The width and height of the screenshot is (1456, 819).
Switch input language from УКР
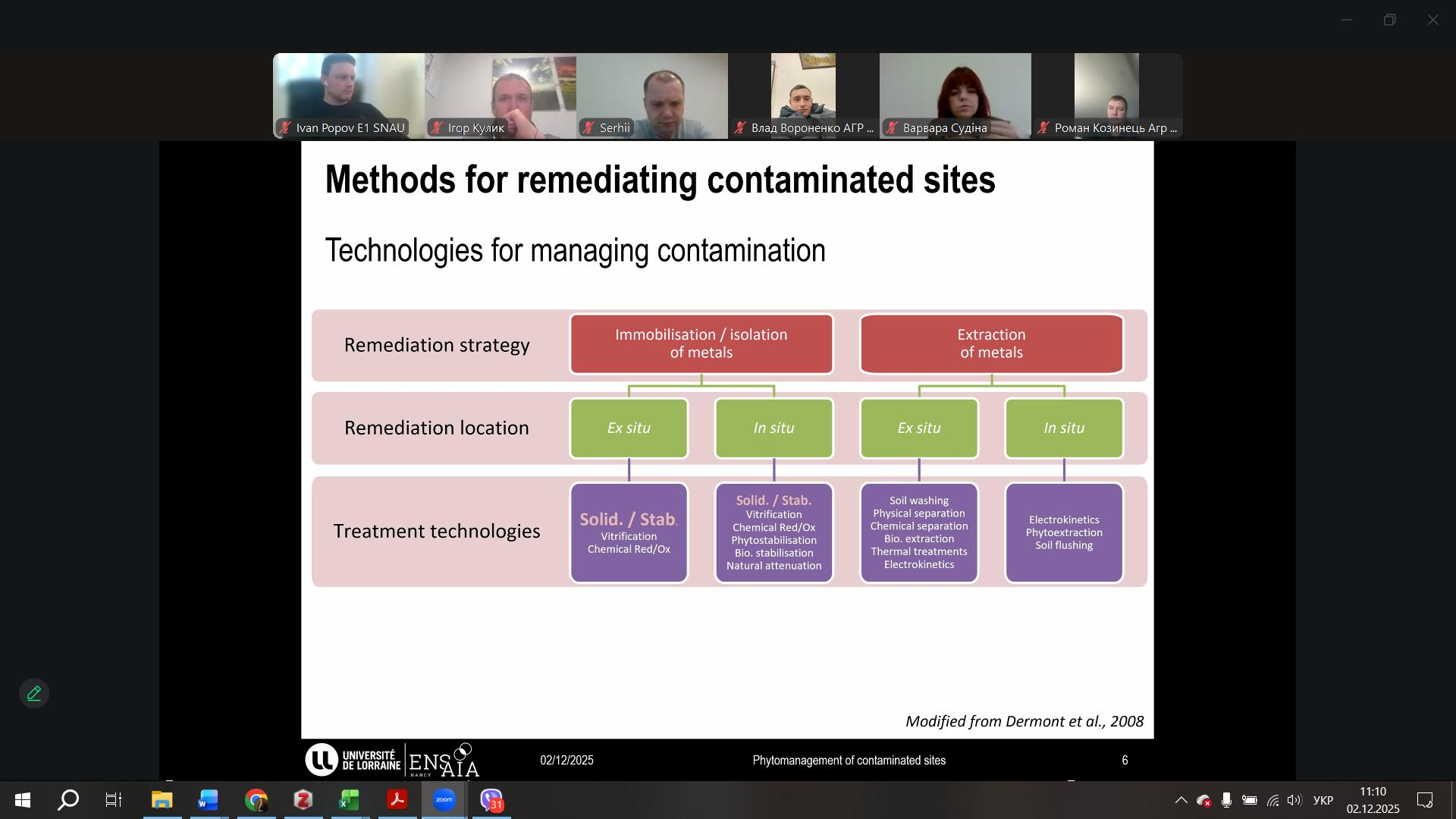(1323, 800)
